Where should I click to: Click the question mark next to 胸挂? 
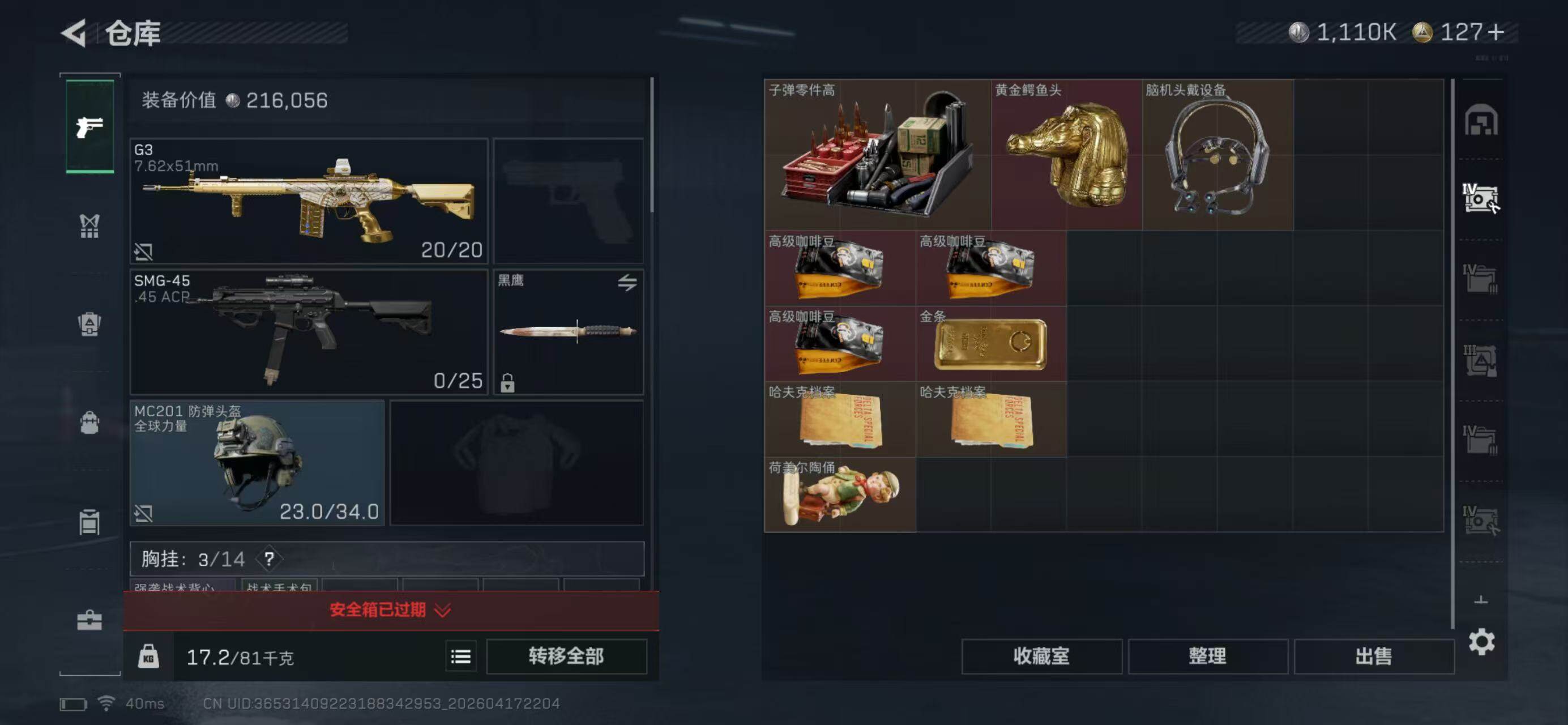coord(269,559)
